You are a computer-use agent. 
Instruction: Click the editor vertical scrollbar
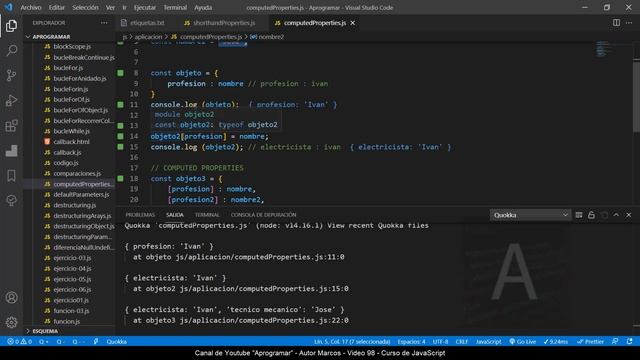tap(636, 96)
